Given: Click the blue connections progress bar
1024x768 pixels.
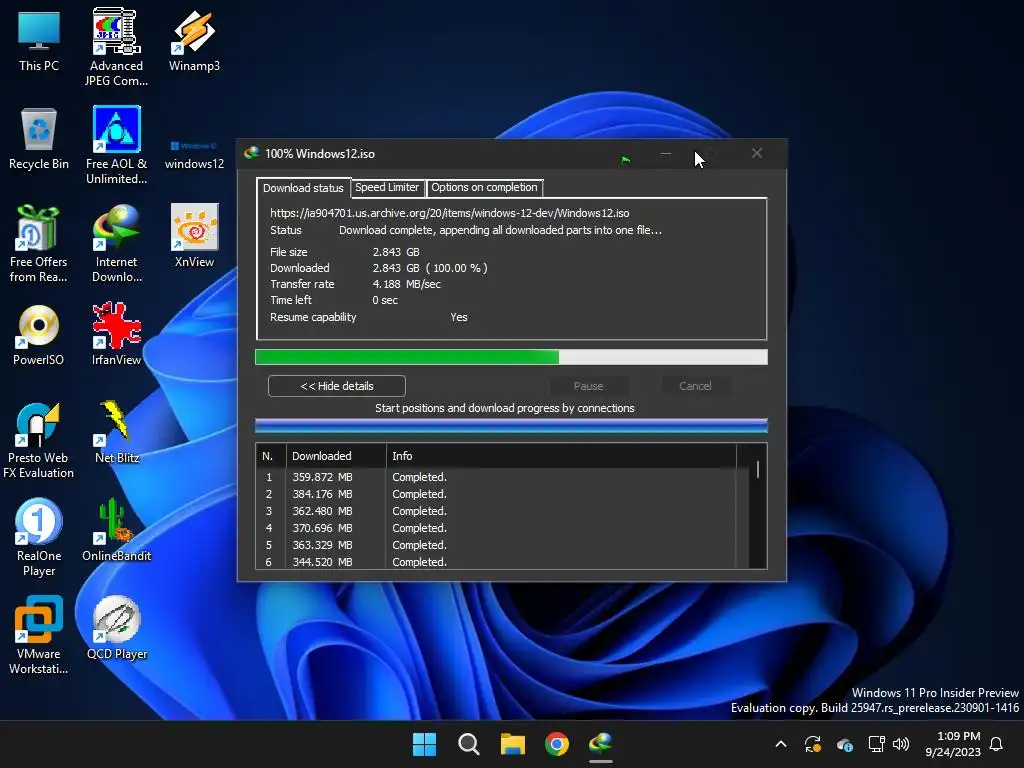Looking at the screenshot, I should pyautogui.click(x=511, y=426).
